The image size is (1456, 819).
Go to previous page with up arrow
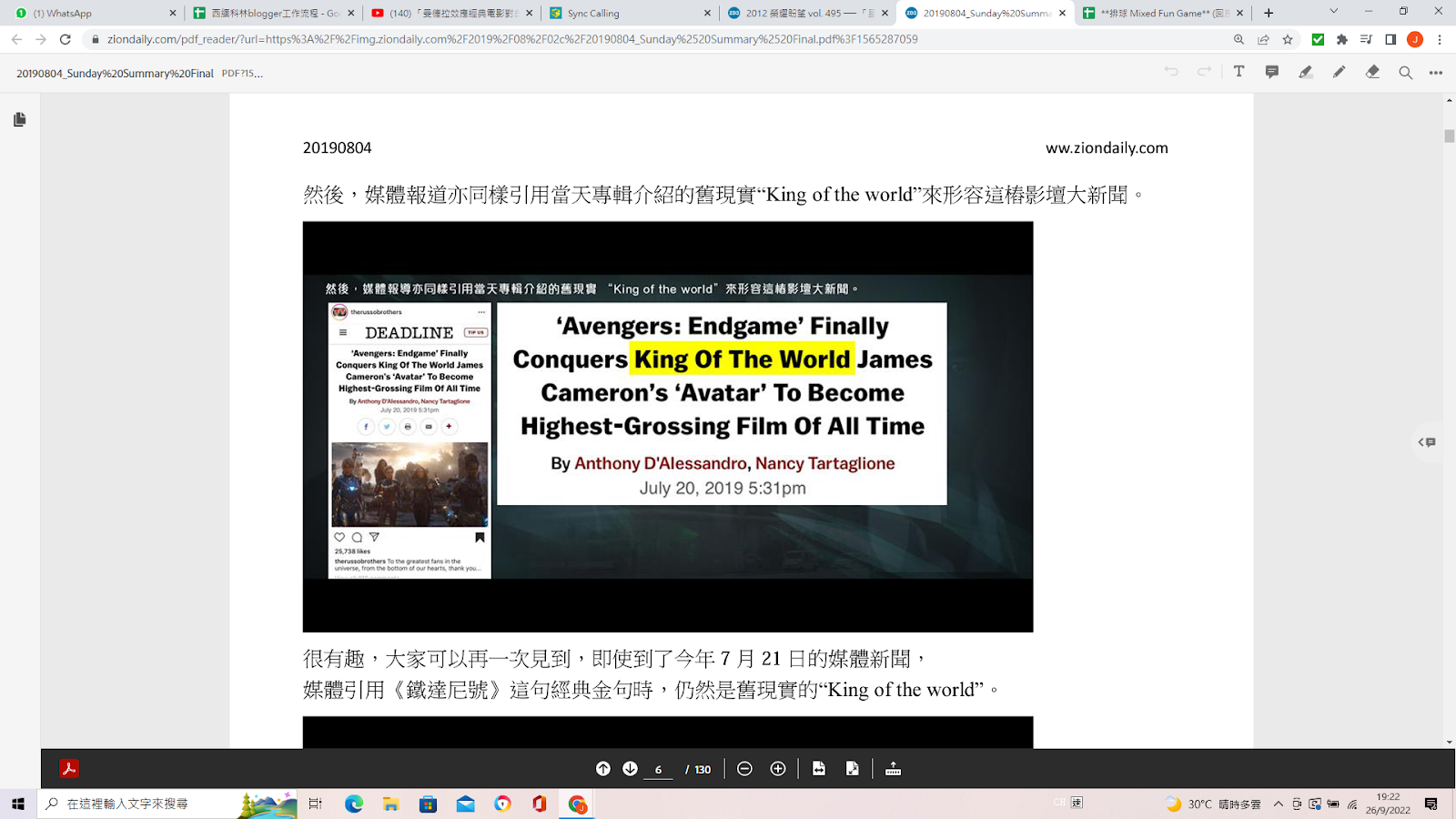point(602,769)
